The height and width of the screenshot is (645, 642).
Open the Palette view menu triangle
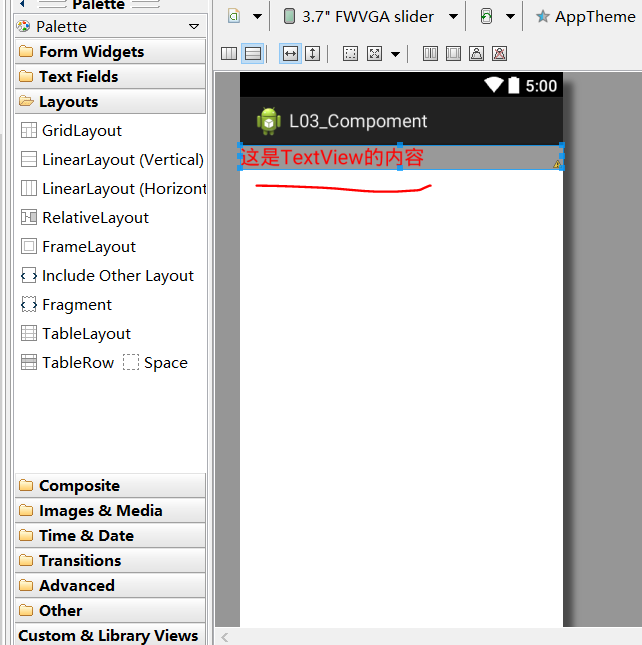pos(194,27)
